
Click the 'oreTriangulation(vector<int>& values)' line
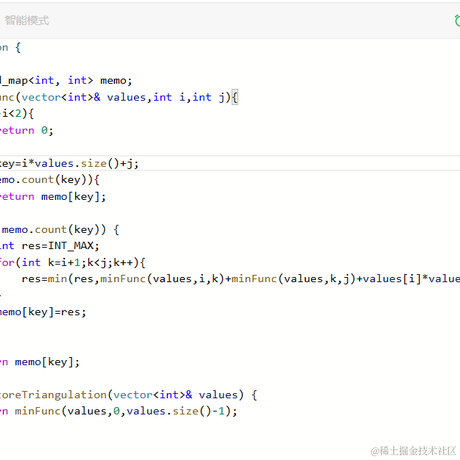128,395
